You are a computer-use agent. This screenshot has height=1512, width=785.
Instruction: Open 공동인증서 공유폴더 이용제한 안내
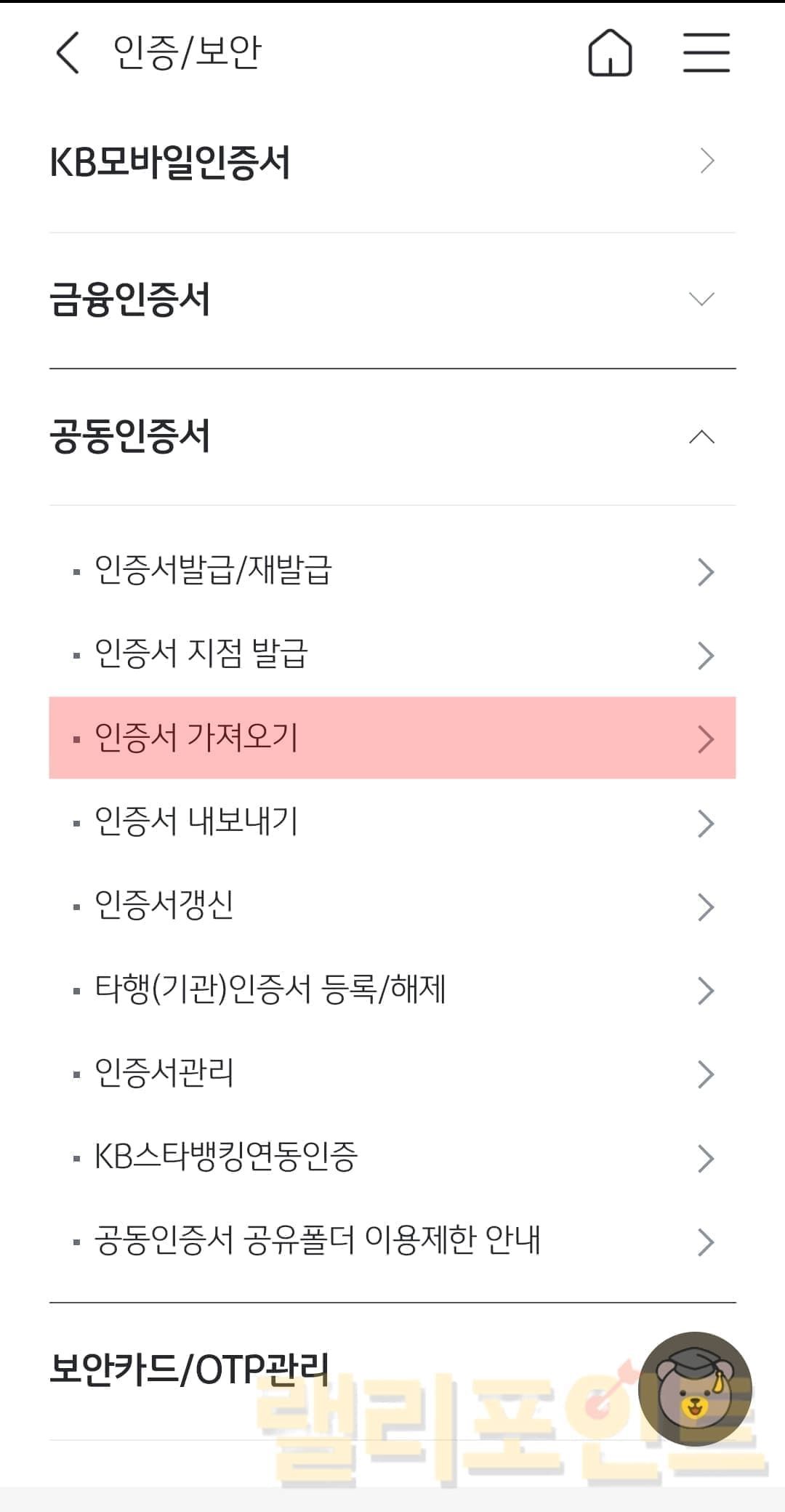[x=318, y=1241]
